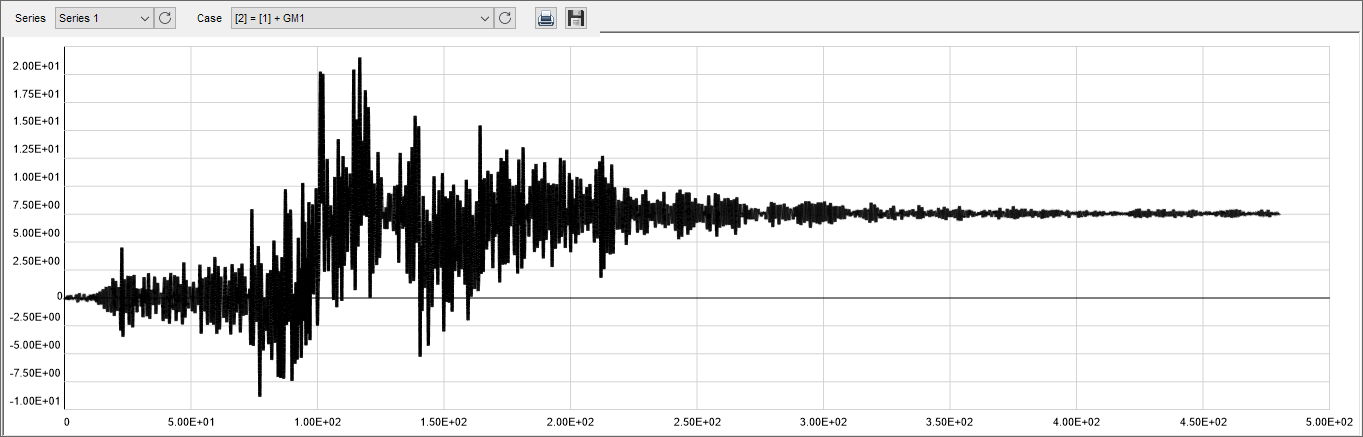The width and height of the screenshot is (1363, 437).
Task: Click the Case label text
Action: pos(209,19)
